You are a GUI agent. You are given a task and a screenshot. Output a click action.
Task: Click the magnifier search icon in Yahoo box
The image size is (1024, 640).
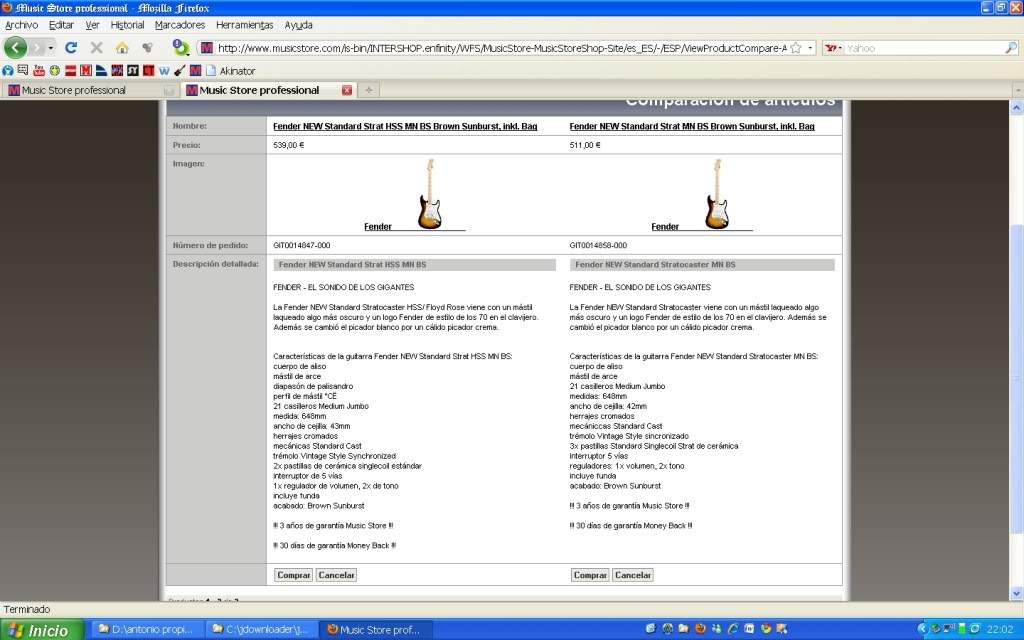pyautogui.click(x=1010, y=48)
